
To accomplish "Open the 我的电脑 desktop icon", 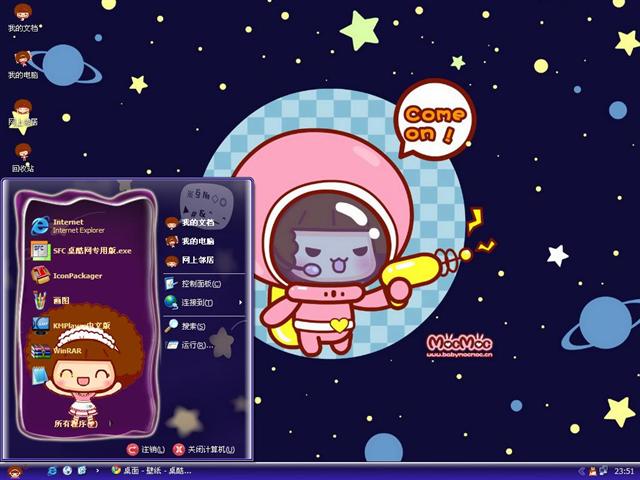I will tap(23, 64).
